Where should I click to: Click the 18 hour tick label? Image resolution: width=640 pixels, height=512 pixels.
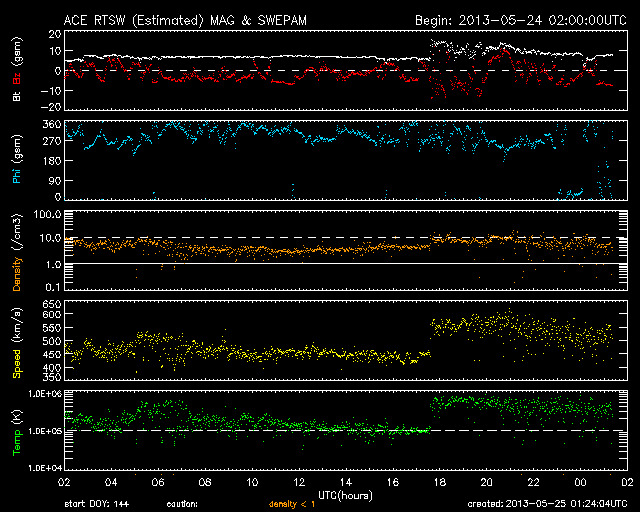tap(438, 482)
